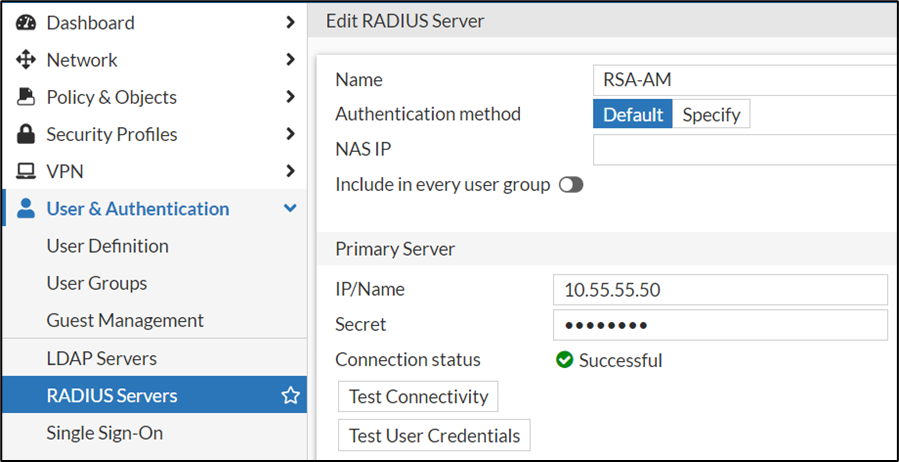Expand the Network section arrow

[x=290, y=60]
